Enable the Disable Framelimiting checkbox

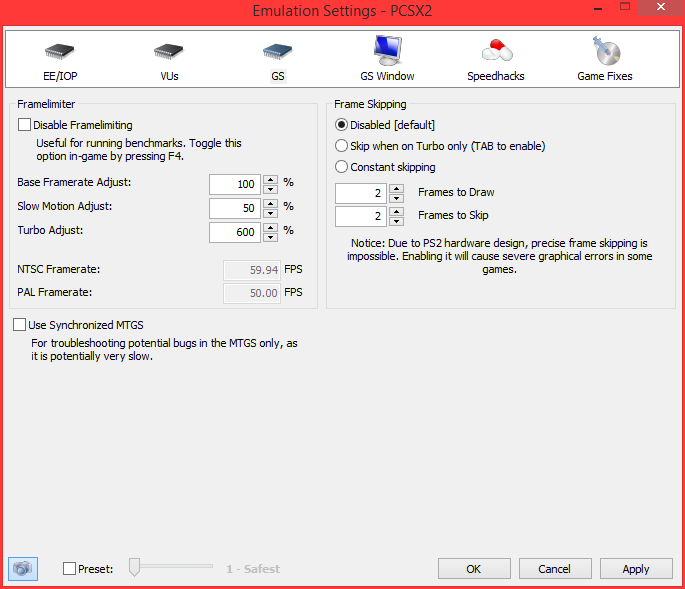[25, 125]
